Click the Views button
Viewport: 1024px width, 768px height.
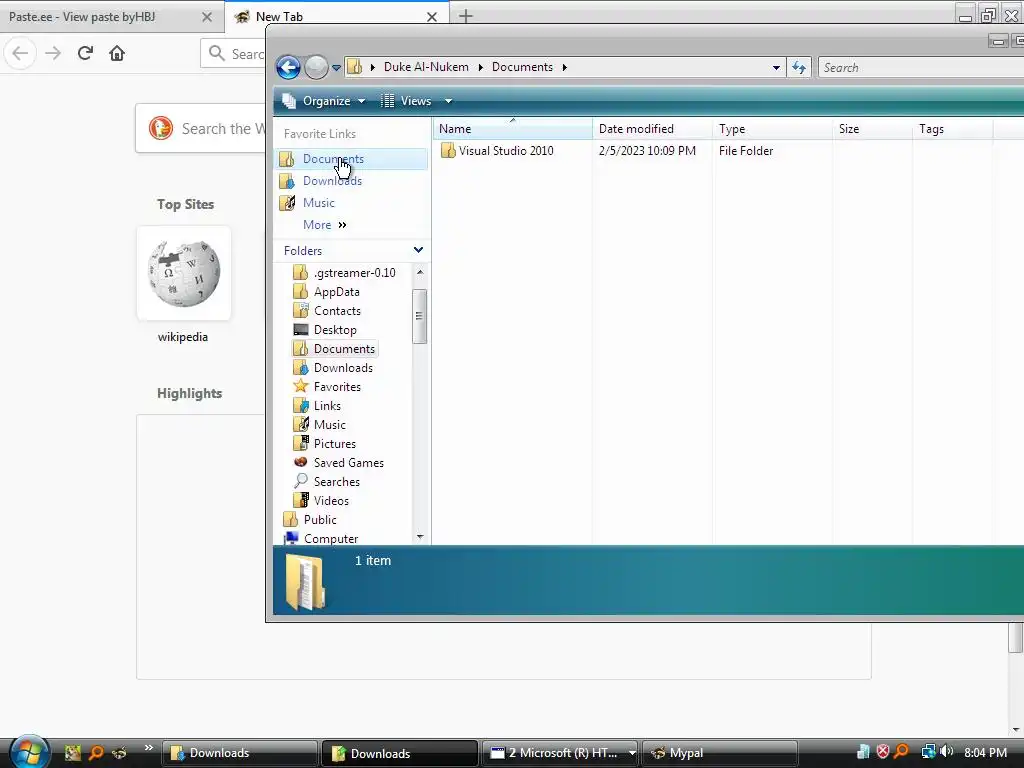(407, 101)
